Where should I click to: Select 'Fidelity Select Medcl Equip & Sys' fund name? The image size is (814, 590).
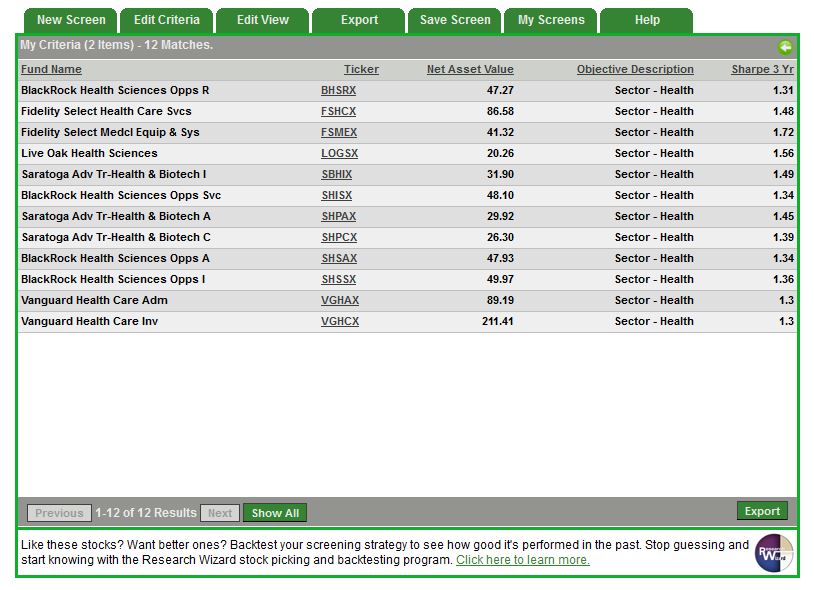tap(111, 132)
